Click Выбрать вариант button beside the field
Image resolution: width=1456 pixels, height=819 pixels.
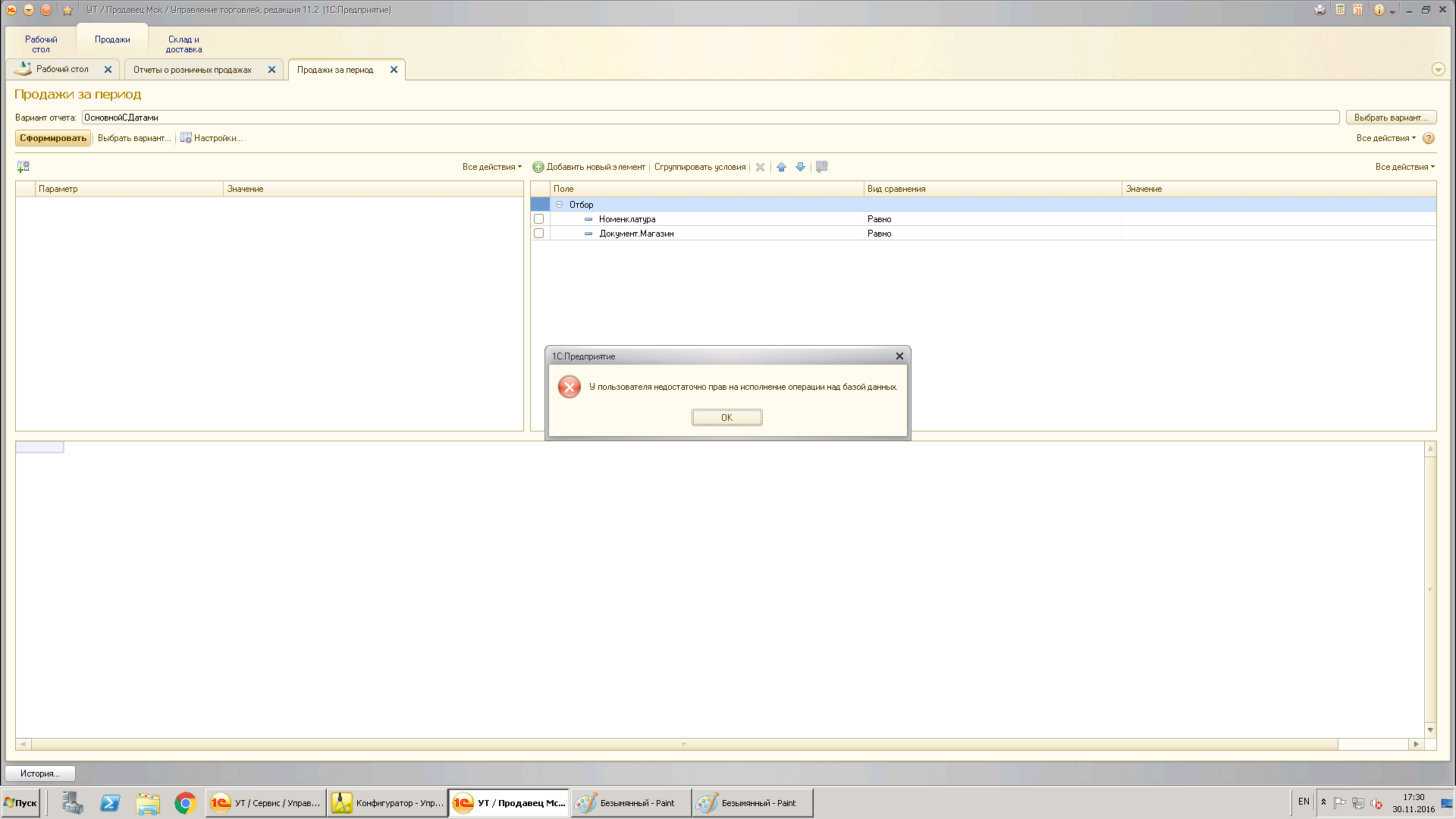click(1391, 118)
